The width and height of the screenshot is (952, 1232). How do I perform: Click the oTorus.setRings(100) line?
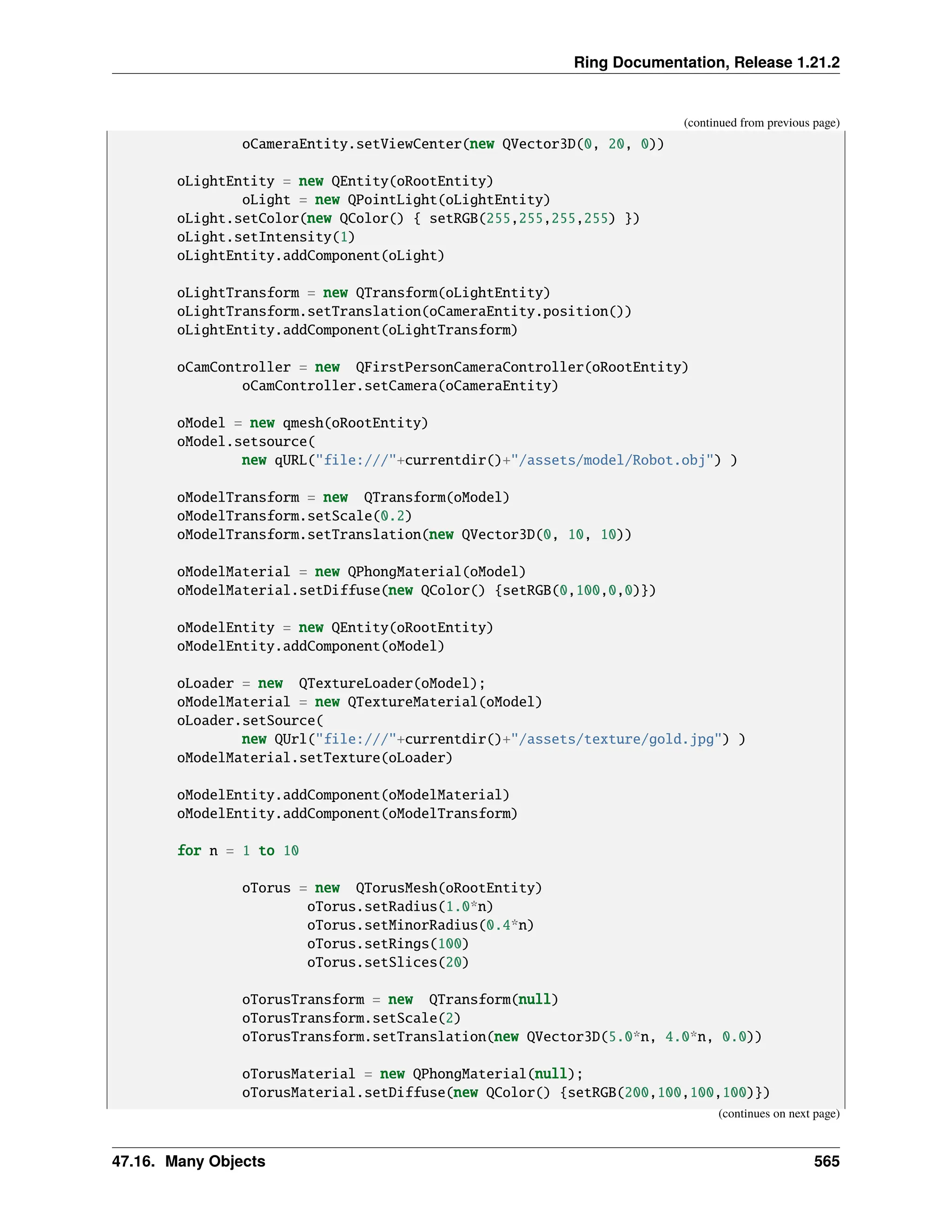(x=388, y=944)
